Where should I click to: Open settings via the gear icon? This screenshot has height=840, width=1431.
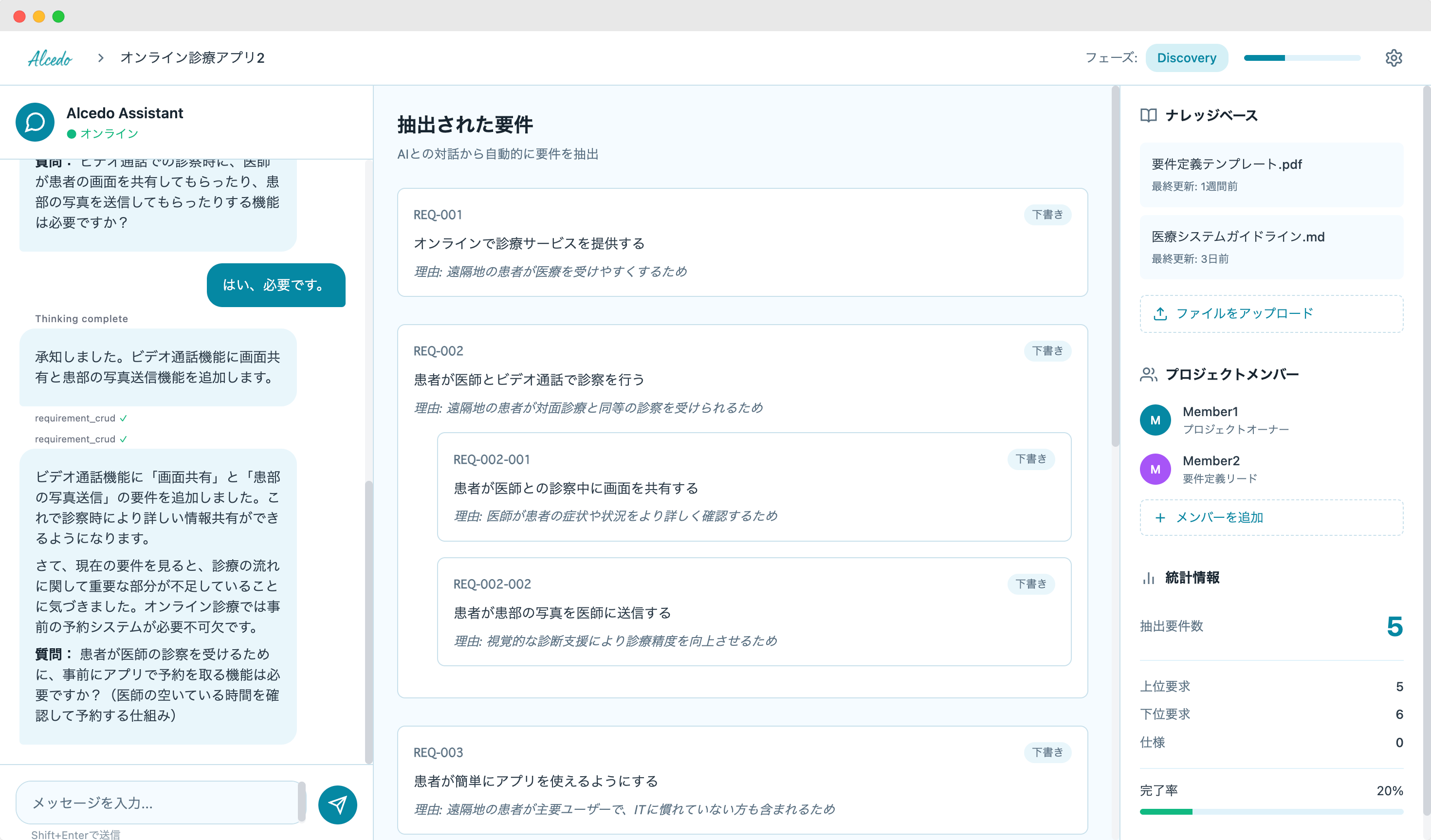(x=1394, y=57)
